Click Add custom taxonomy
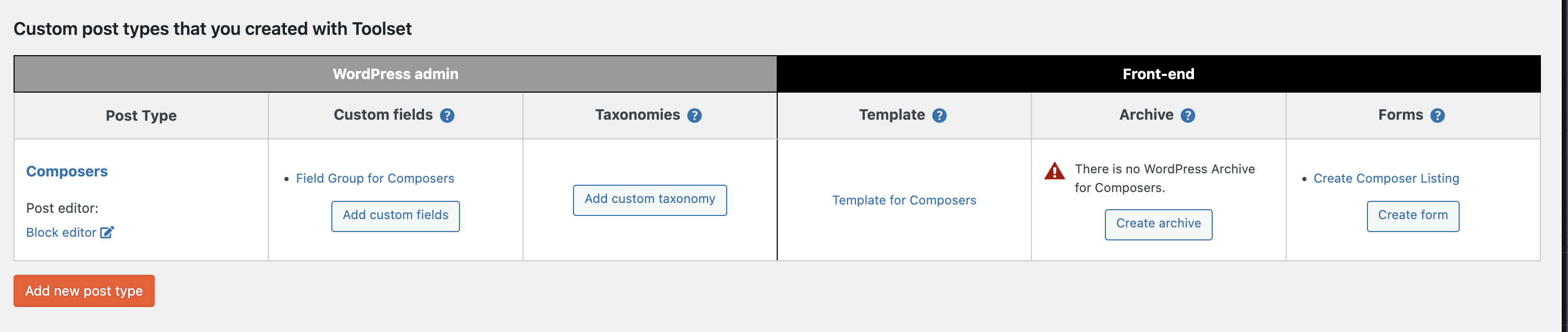Screen dimensions: 1568x332 [650, 200]
